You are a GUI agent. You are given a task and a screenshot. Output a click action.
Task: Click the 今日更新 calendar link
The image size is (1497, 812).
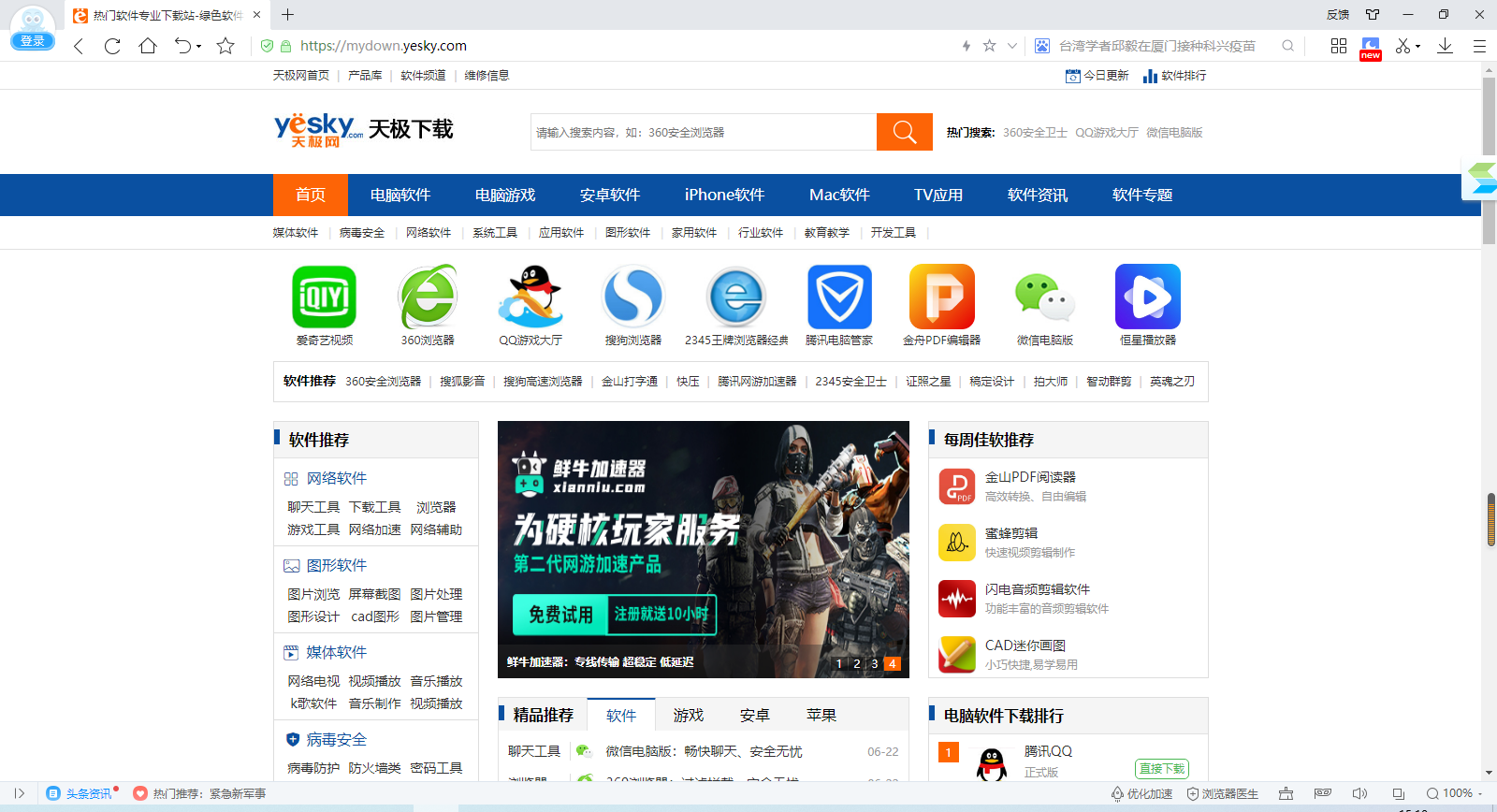point(1097,76)
